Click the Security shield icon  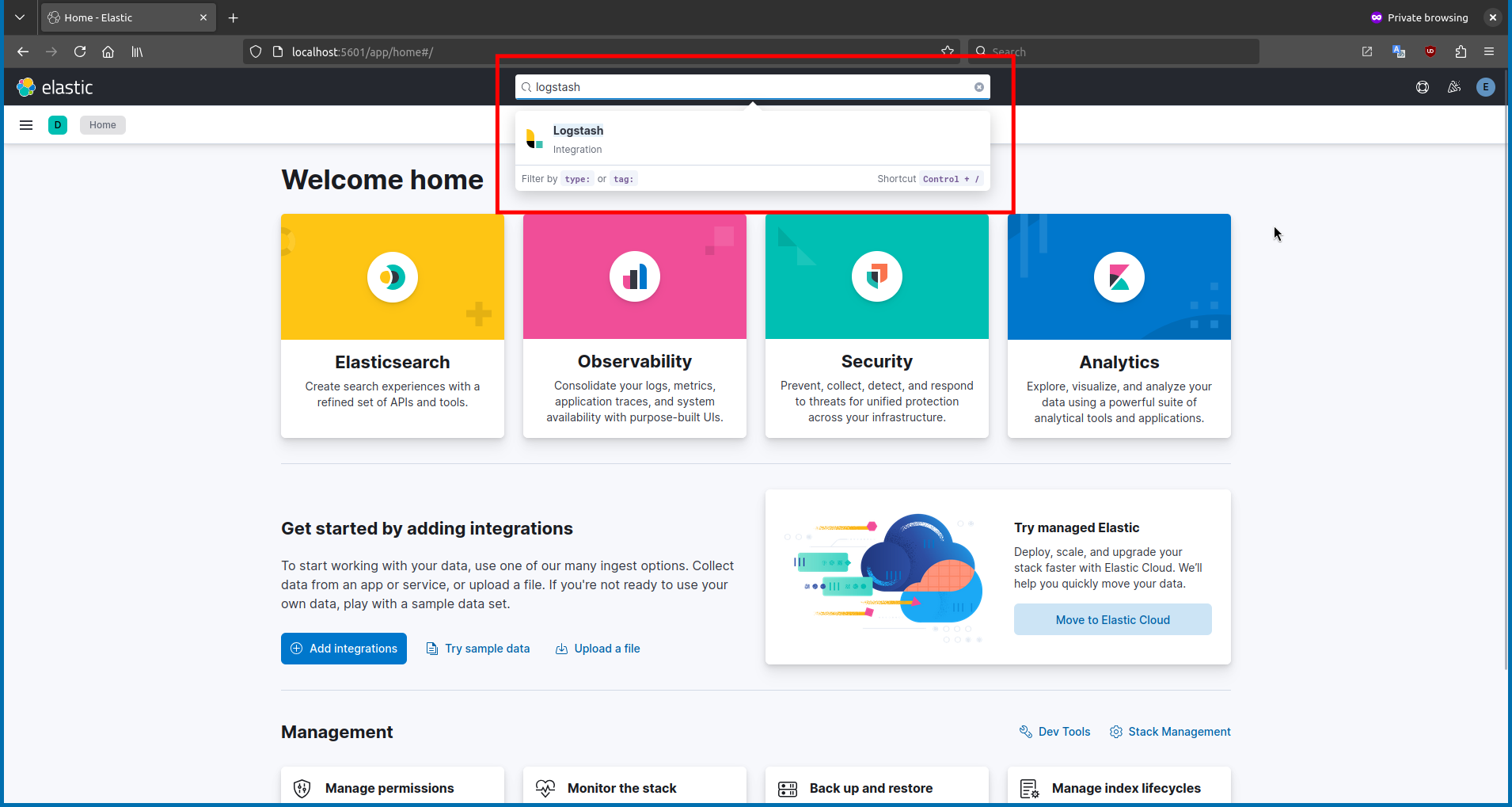[x=877, y=276]
